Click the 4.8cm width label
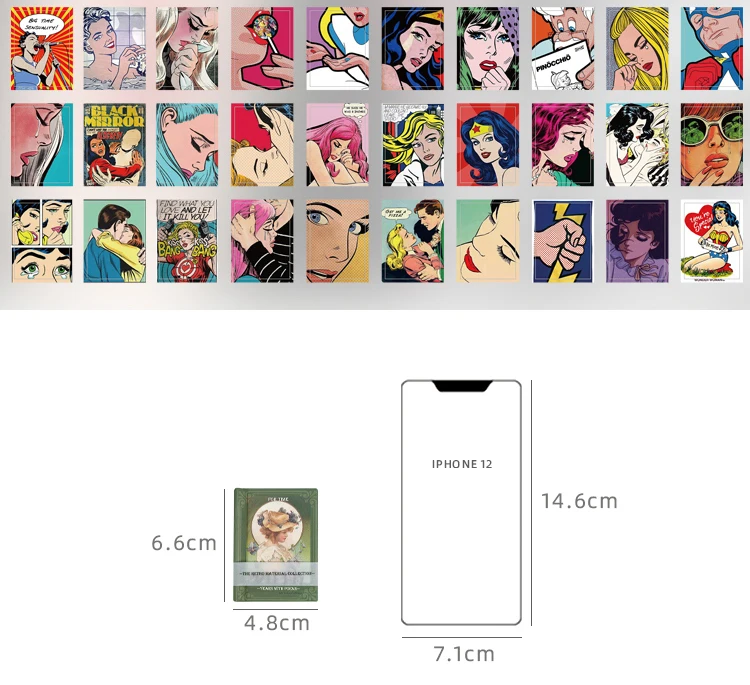 coord(277,623)
